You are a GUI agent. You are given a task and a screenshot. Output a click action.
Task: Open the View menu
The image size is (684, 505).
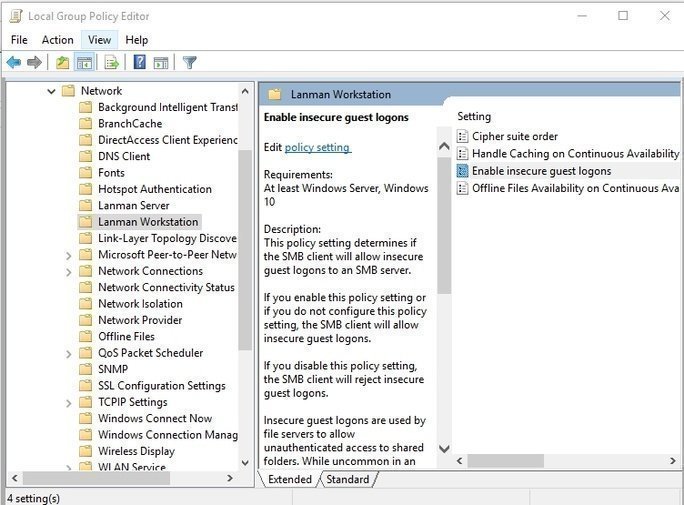(99, 40)
